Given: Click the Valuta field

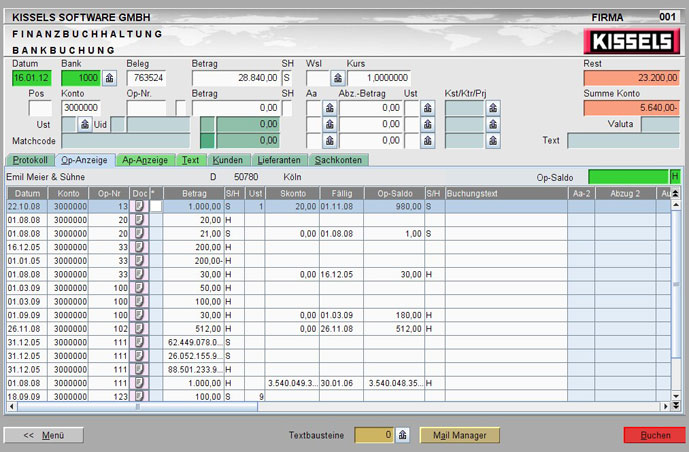Looking at the screenshot, I should click(x=660, y=124).
